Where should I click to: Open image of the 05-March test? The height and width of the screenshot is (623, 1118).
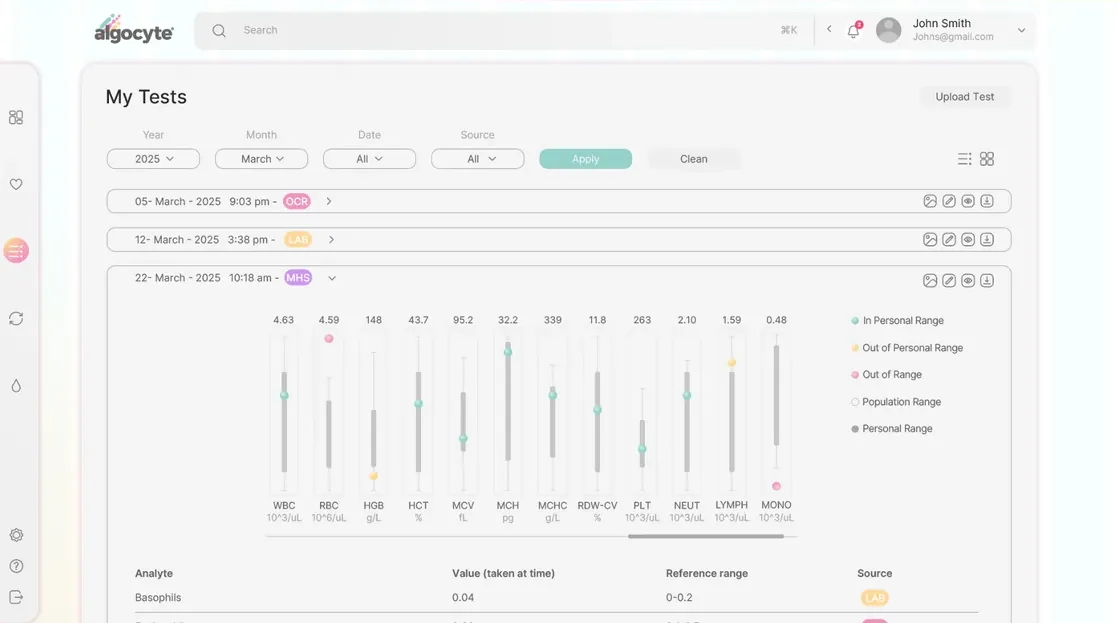[x=930, y=201]
